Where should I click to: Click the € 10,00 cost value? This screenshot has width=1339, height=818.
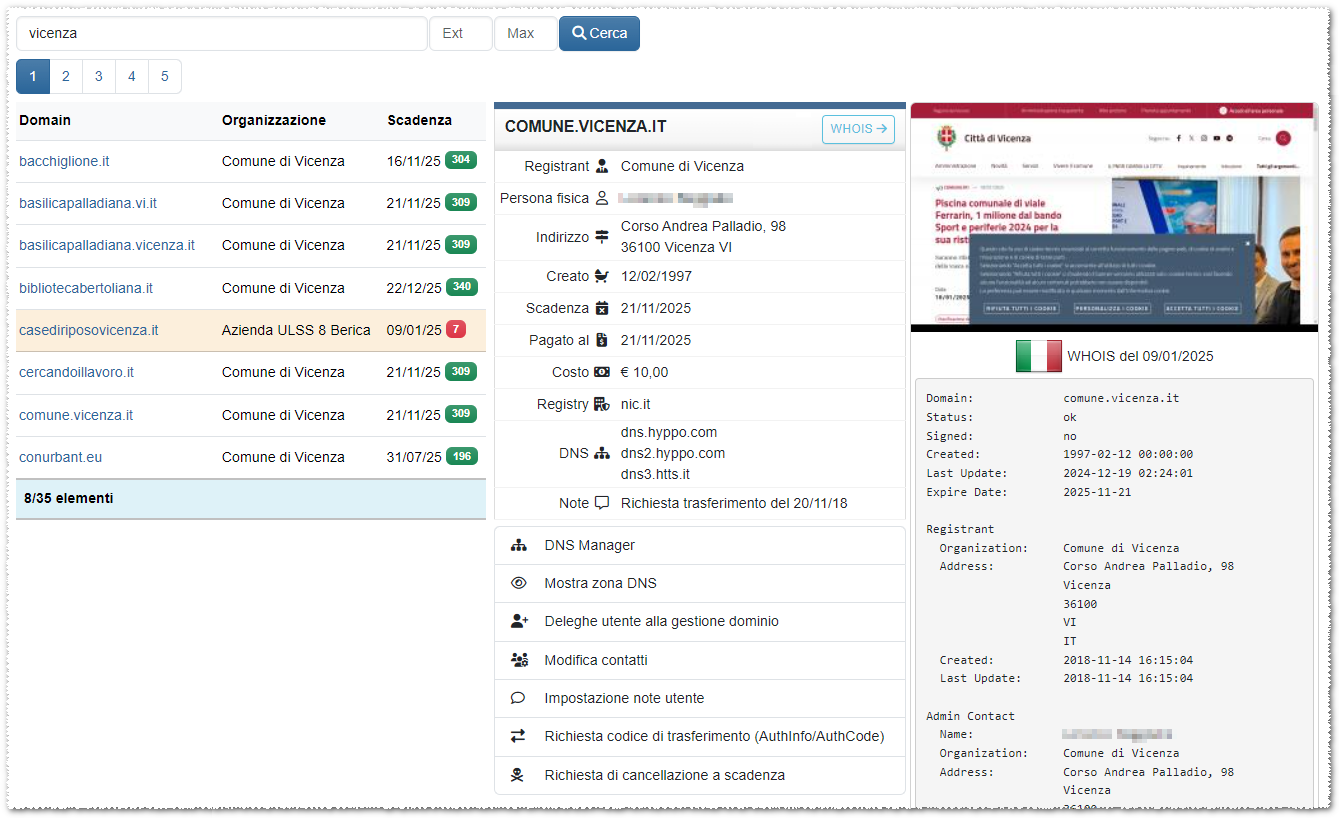(x=645, y=372)
